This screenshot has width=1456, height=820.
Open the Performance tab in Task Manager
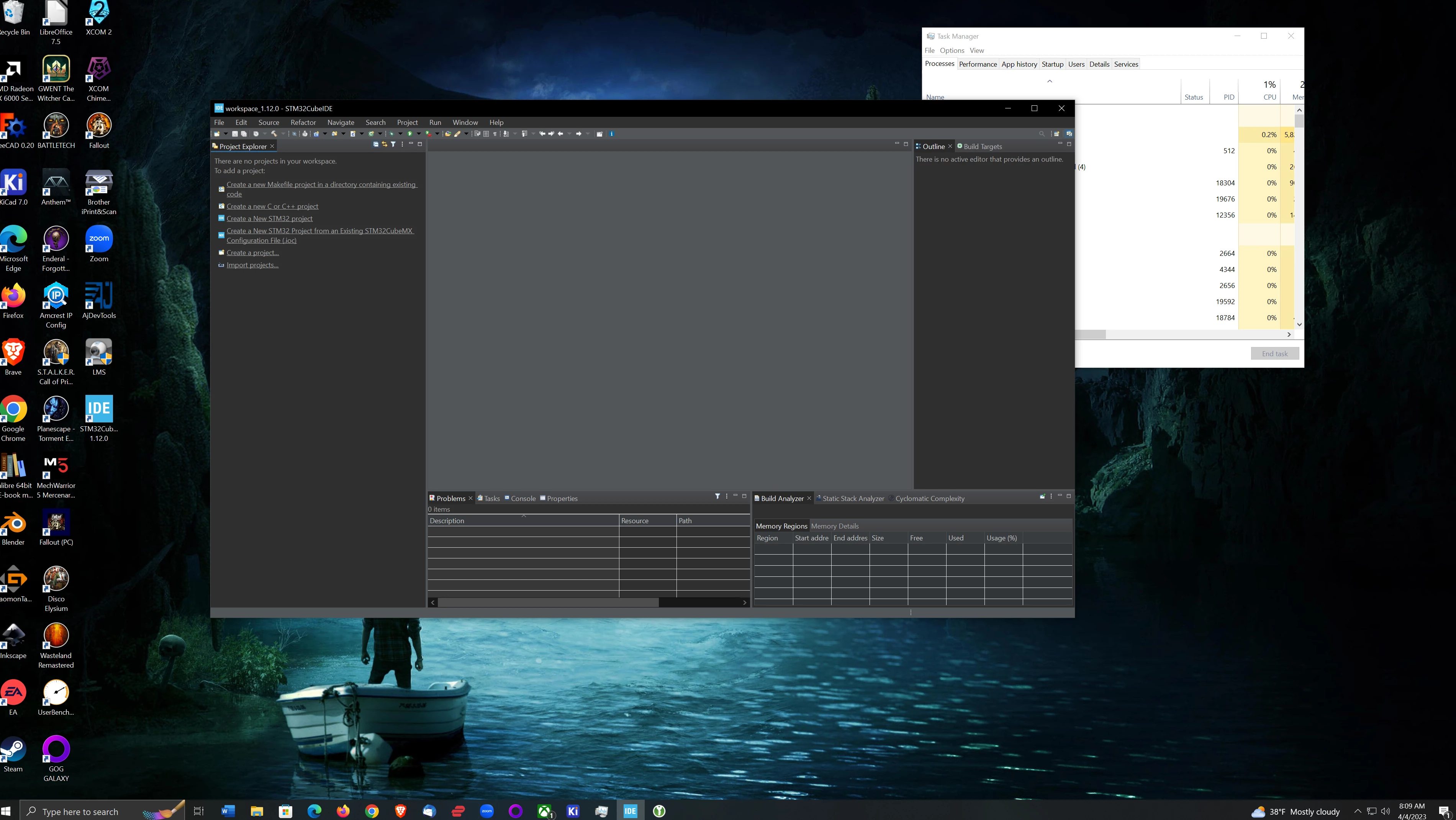click(977, 64)
